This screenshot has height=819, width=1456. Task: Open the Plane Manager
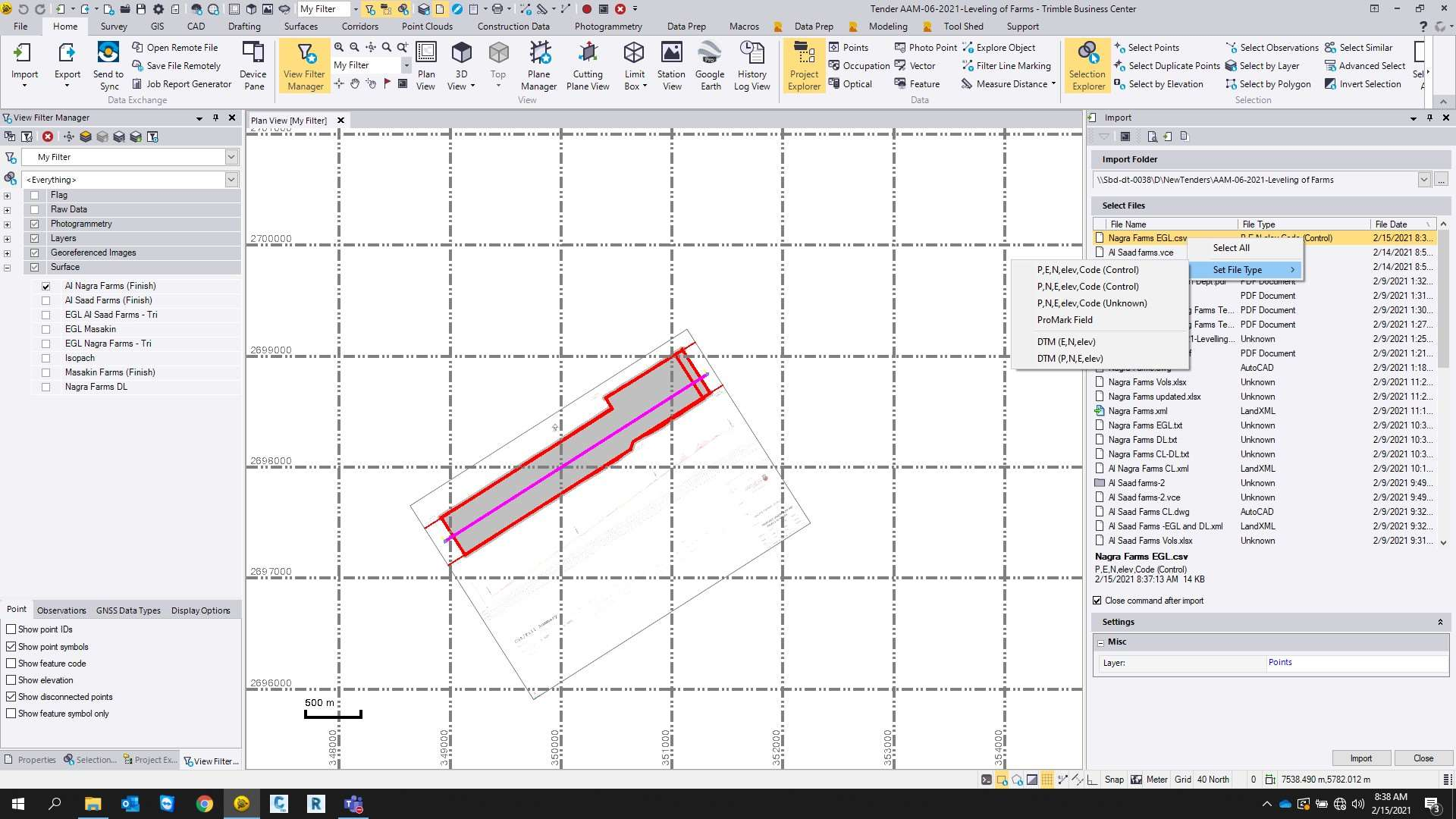point(539,65)
